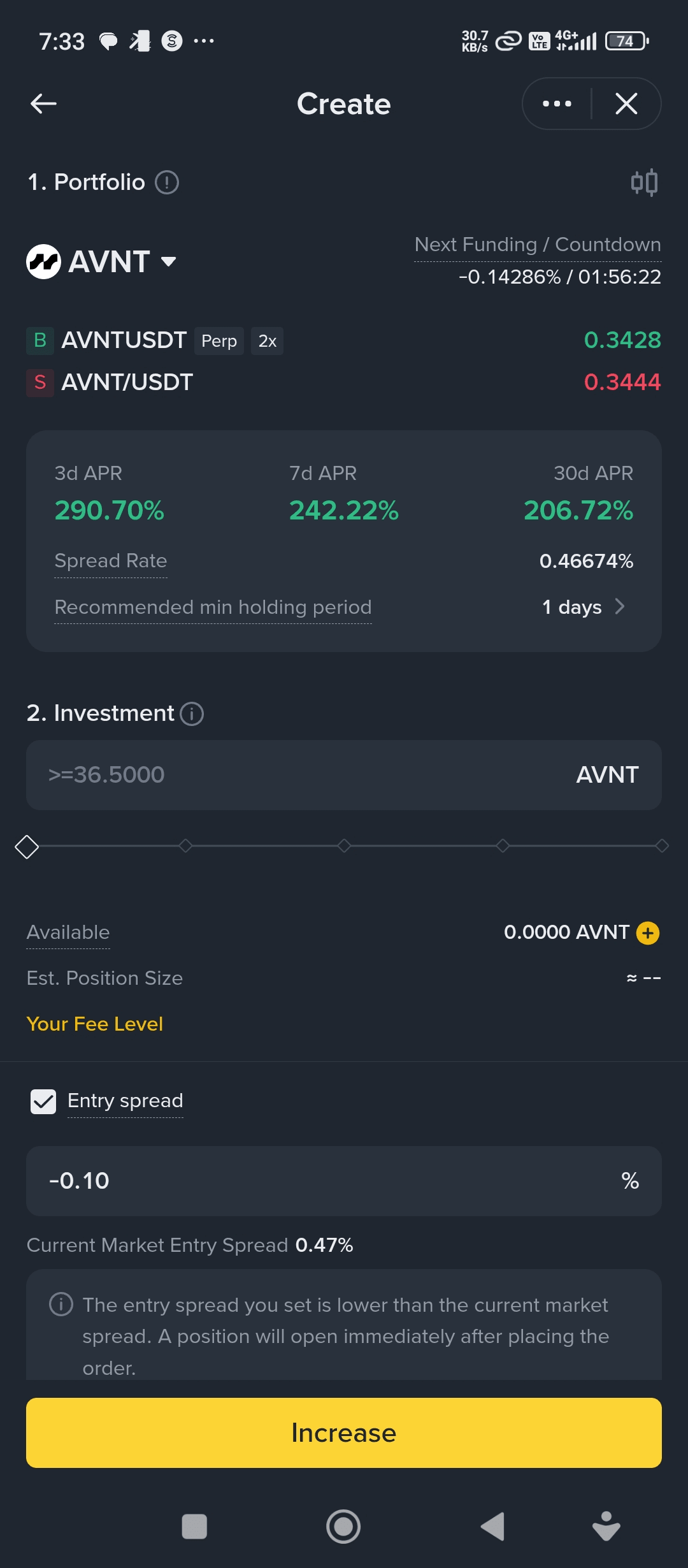Viewport: 688px width, 1568px height.
Task: Open the recommended holding period chevron
Action: coord(620,607)
